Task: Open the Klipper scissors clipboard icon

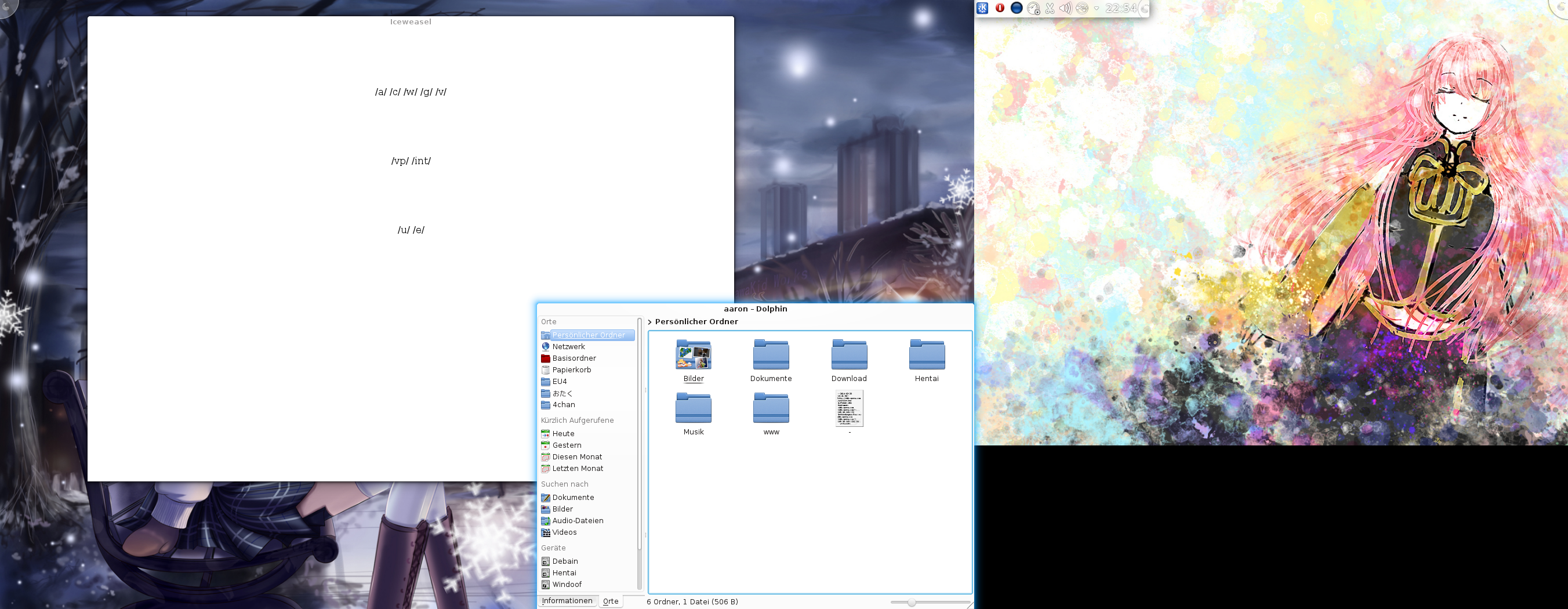Action: pyautogui.click(x=1050, y=8)
